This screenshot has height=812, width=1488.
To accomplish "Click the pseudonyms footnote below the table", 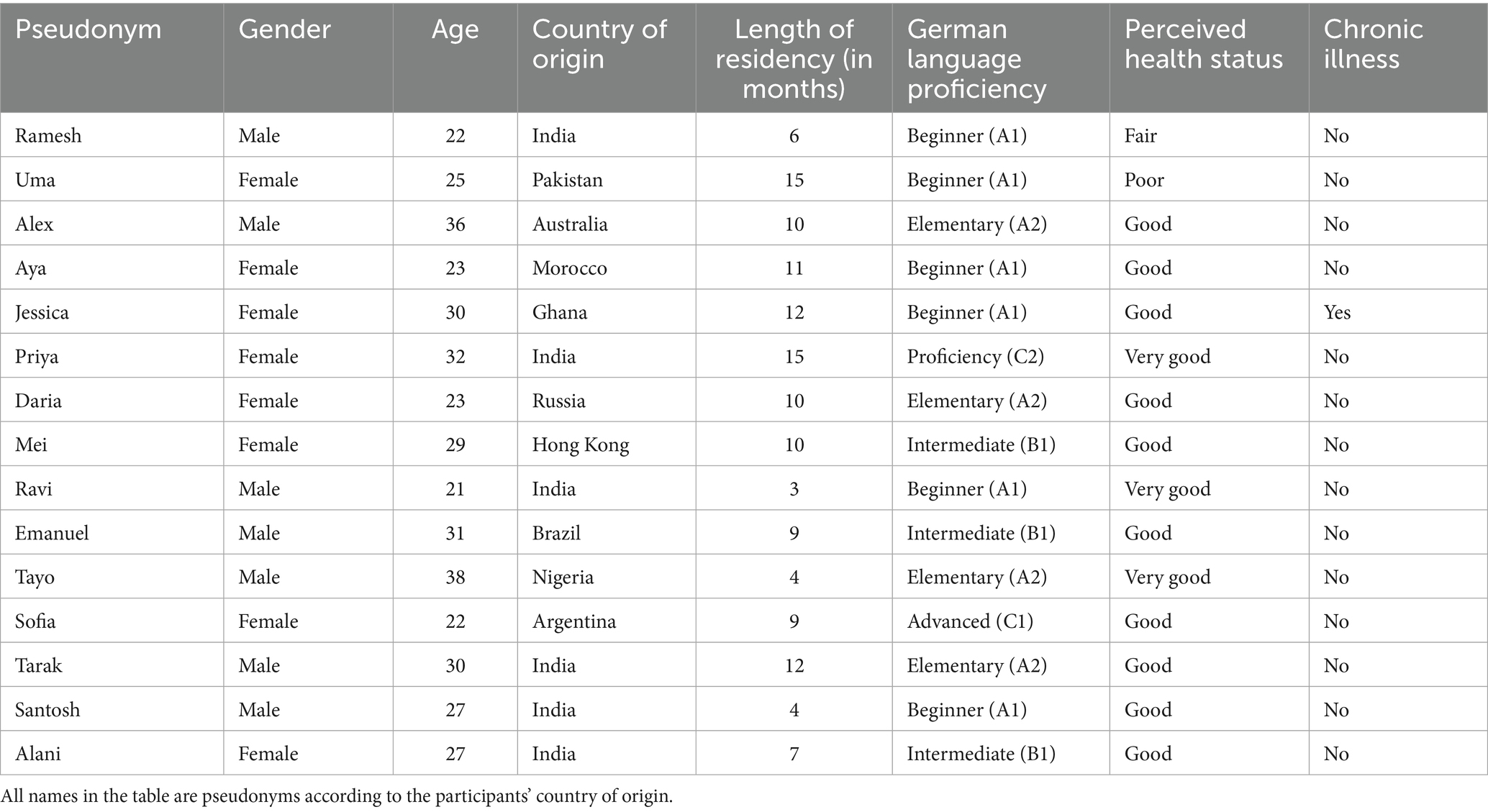I will [337, 796].
